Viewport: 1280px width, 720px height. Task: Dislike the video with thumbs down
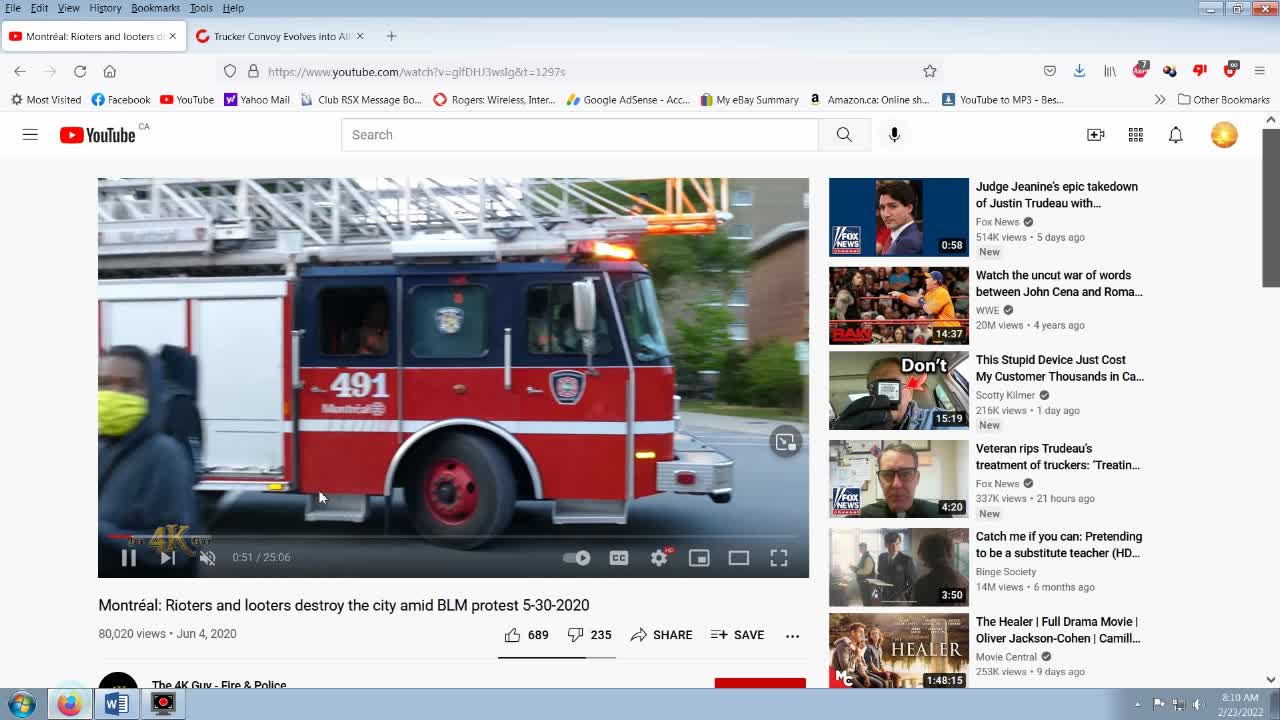click(x=589, y=635)
